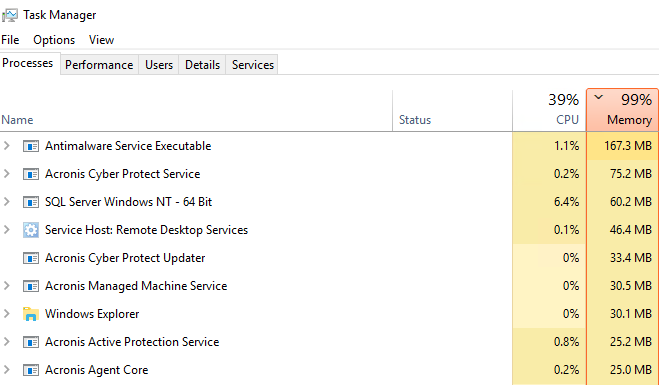Click the 25.2 MB memory value

click(x=631, y=342)
